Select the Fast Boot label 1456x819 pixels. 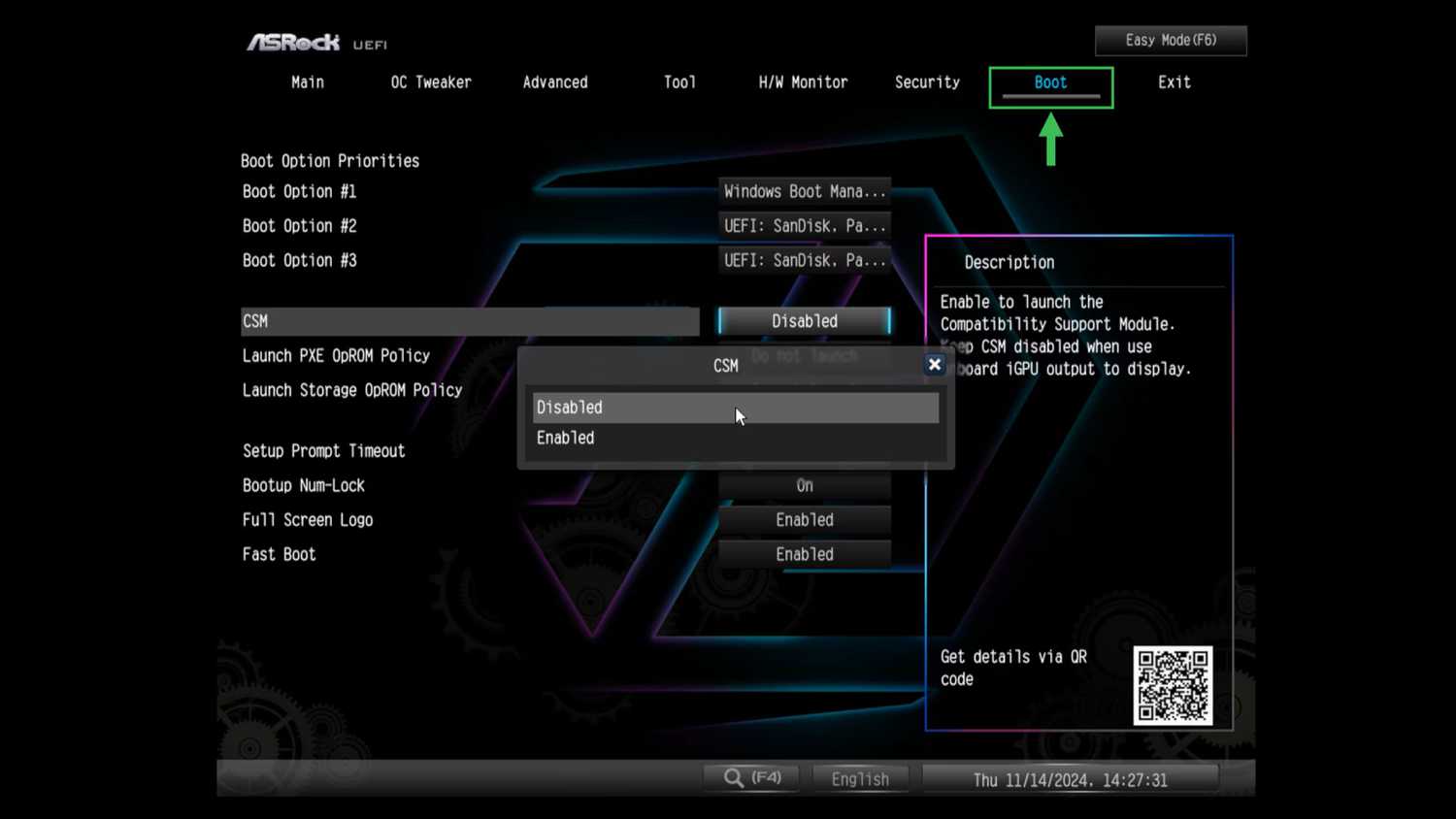[x=279, y=554]
